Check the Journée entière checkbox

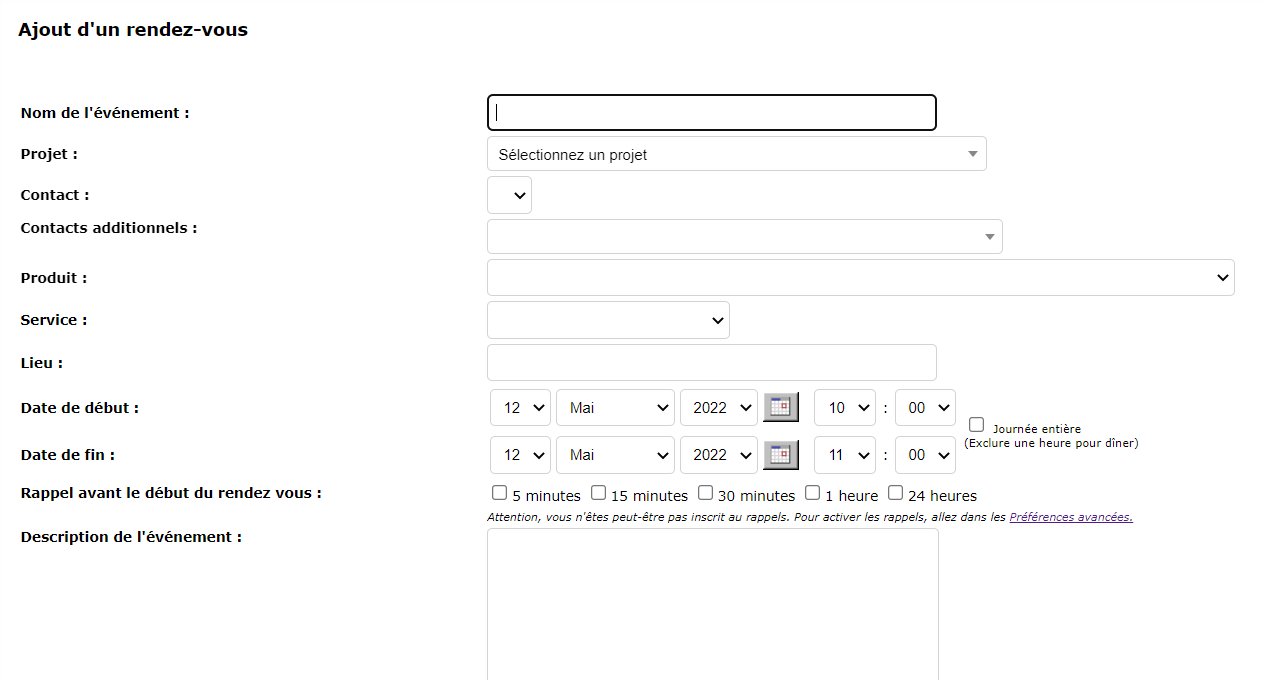[976, 425]
